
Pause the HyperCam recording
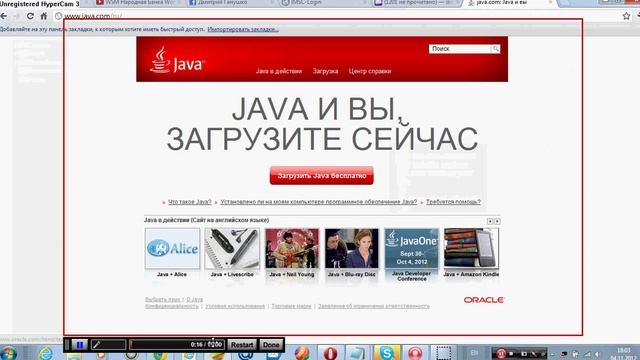80,345
